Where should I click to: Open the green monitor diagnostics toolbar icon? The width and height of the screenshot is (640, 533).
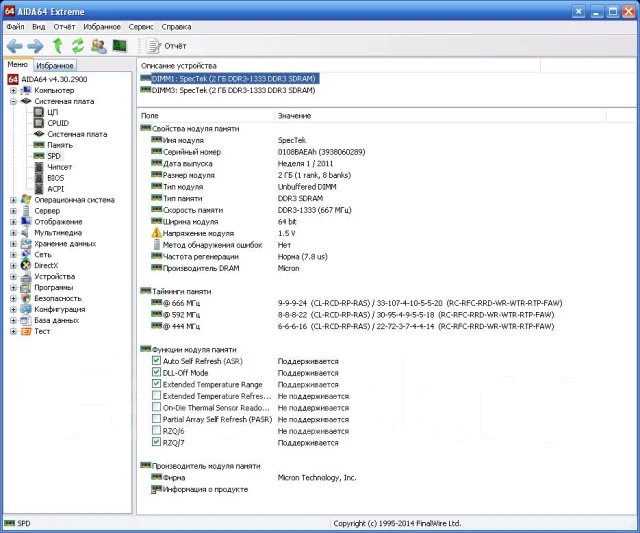click(x=120, y=46)
